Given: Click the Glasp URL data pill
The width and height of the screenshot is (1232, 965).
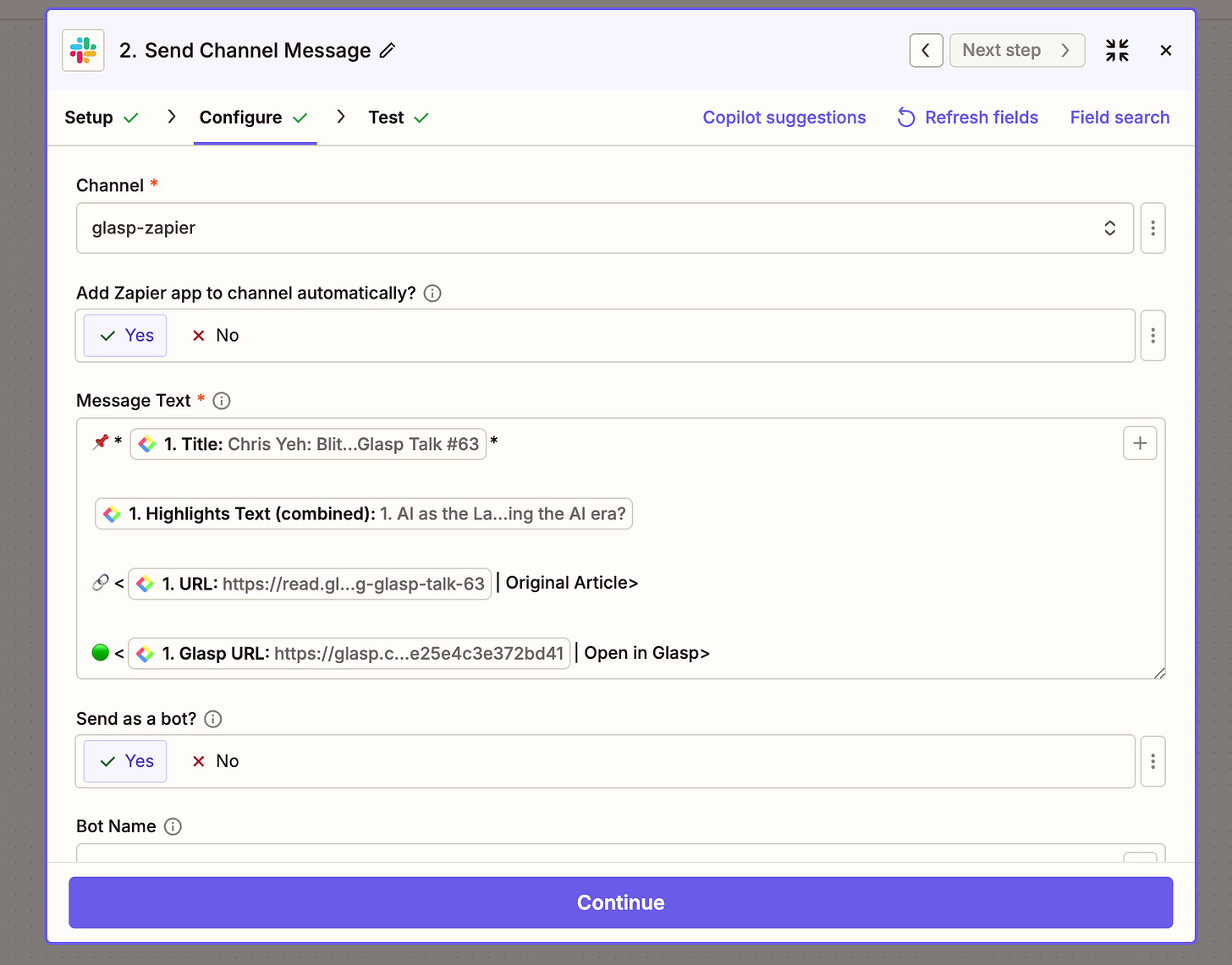Looking at the screenshot, I should tap(349, 653).
